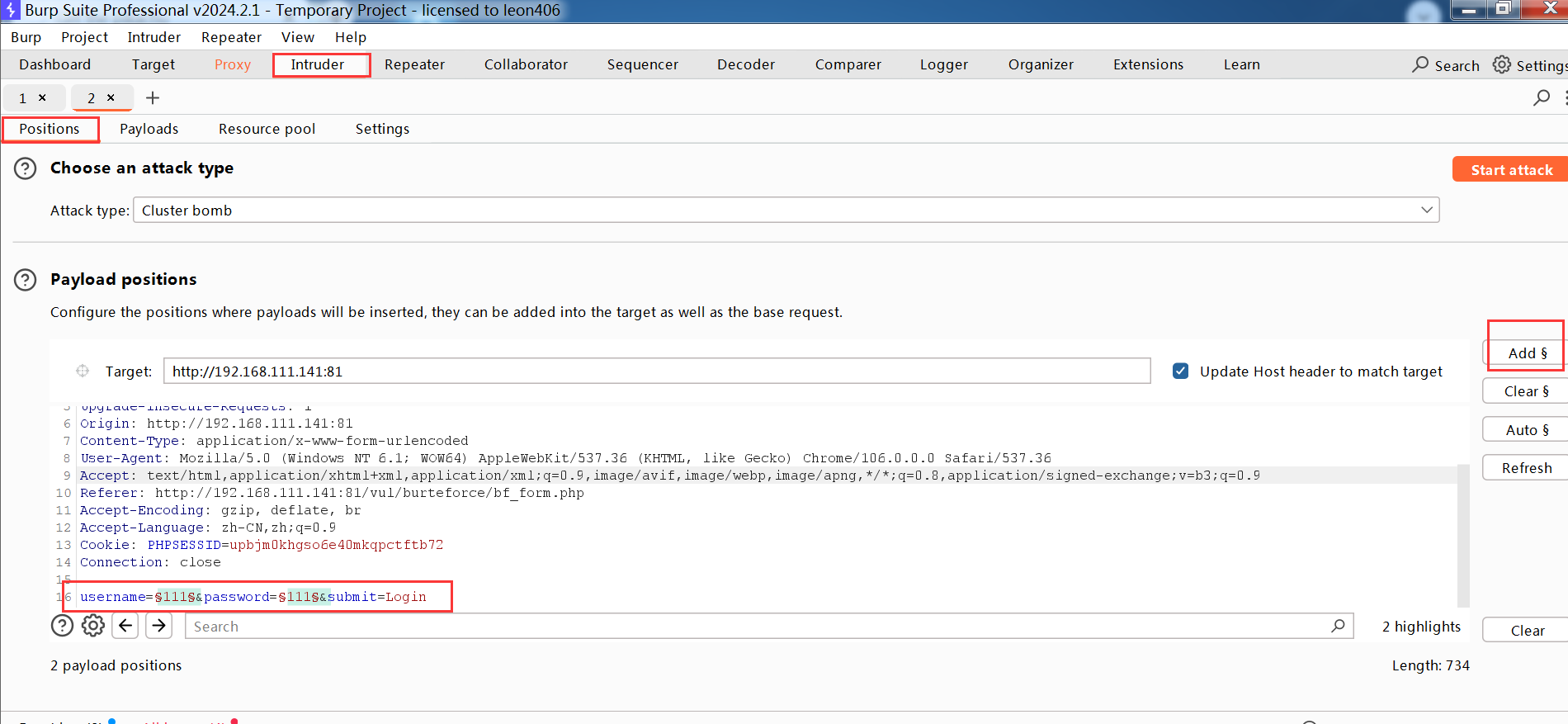Close Intruder tab 2
1568x724 pixels.
click(x=111, y=97)
